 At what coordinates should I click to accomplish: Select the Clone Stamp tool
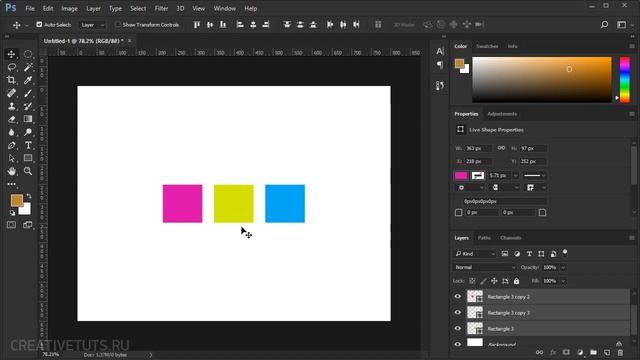pyautogui.click(x=11, y=106)
